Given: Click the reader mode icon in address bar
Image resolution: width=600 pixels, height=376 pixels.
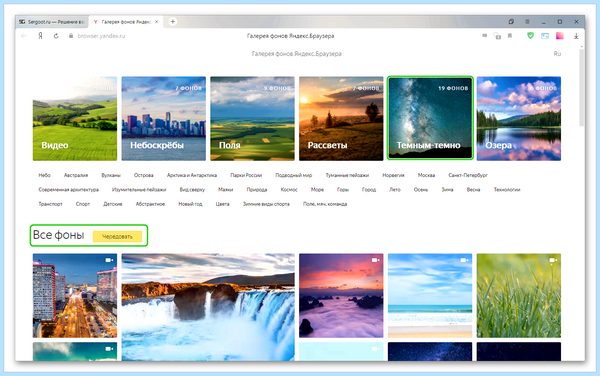Looking at the screenshot, I should tap(484, 36).
